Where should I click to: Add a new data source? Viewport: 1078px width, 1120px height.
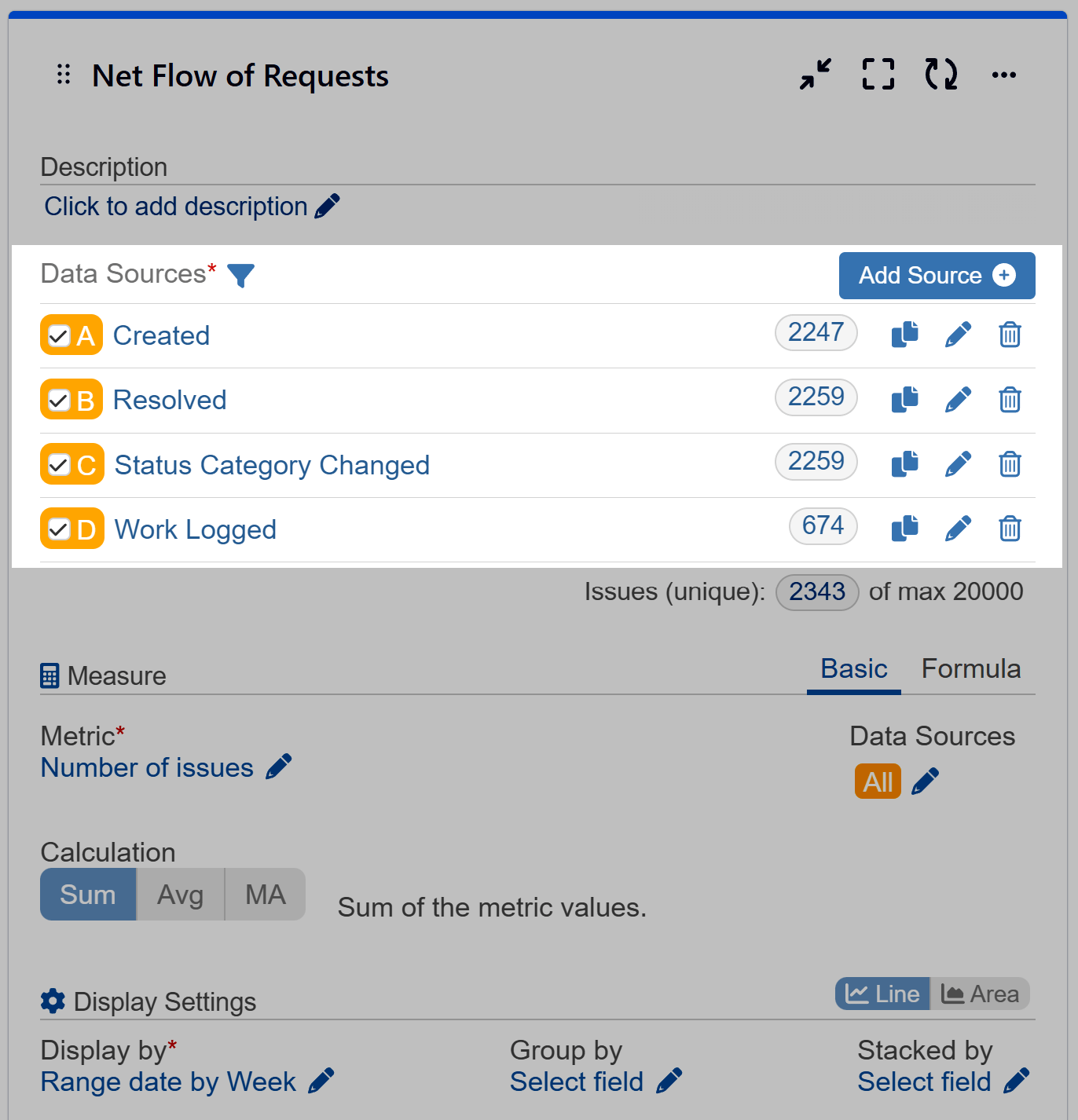[937, 276]
